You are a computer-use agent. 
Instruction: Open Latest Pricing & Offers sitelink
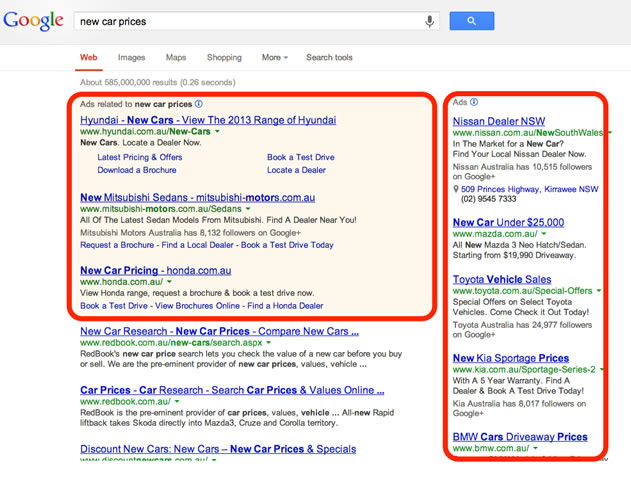click(x=140, y=157)
